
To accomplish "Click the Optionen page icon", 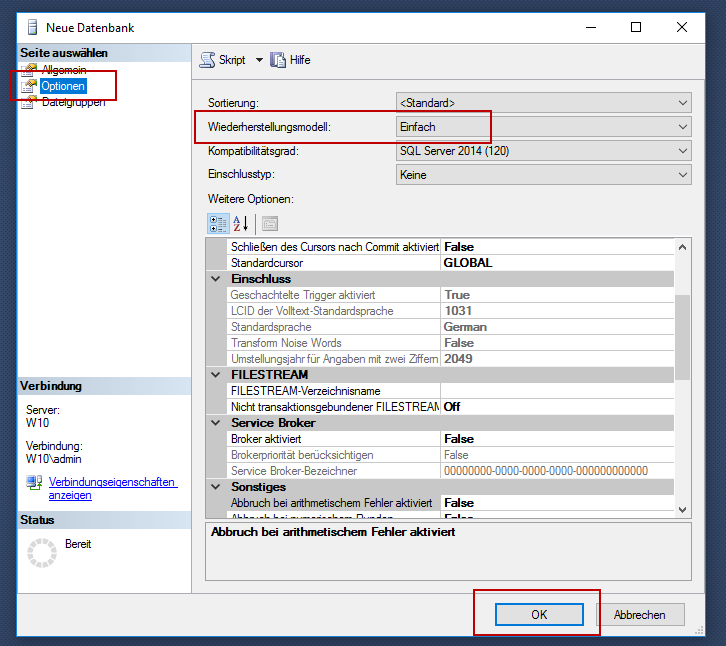I will pyautogui.click(x=30, y=87).
